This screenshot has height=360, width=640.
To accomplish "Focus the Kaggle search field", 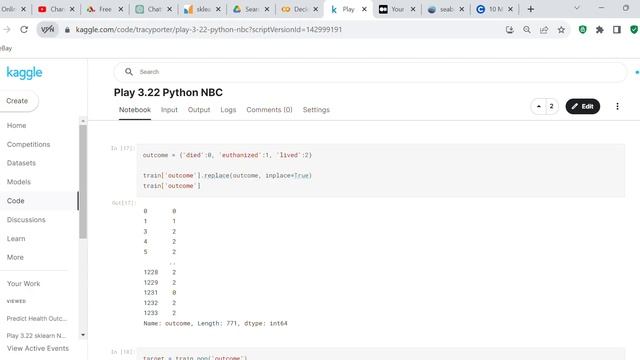I will tap(370, 72).
